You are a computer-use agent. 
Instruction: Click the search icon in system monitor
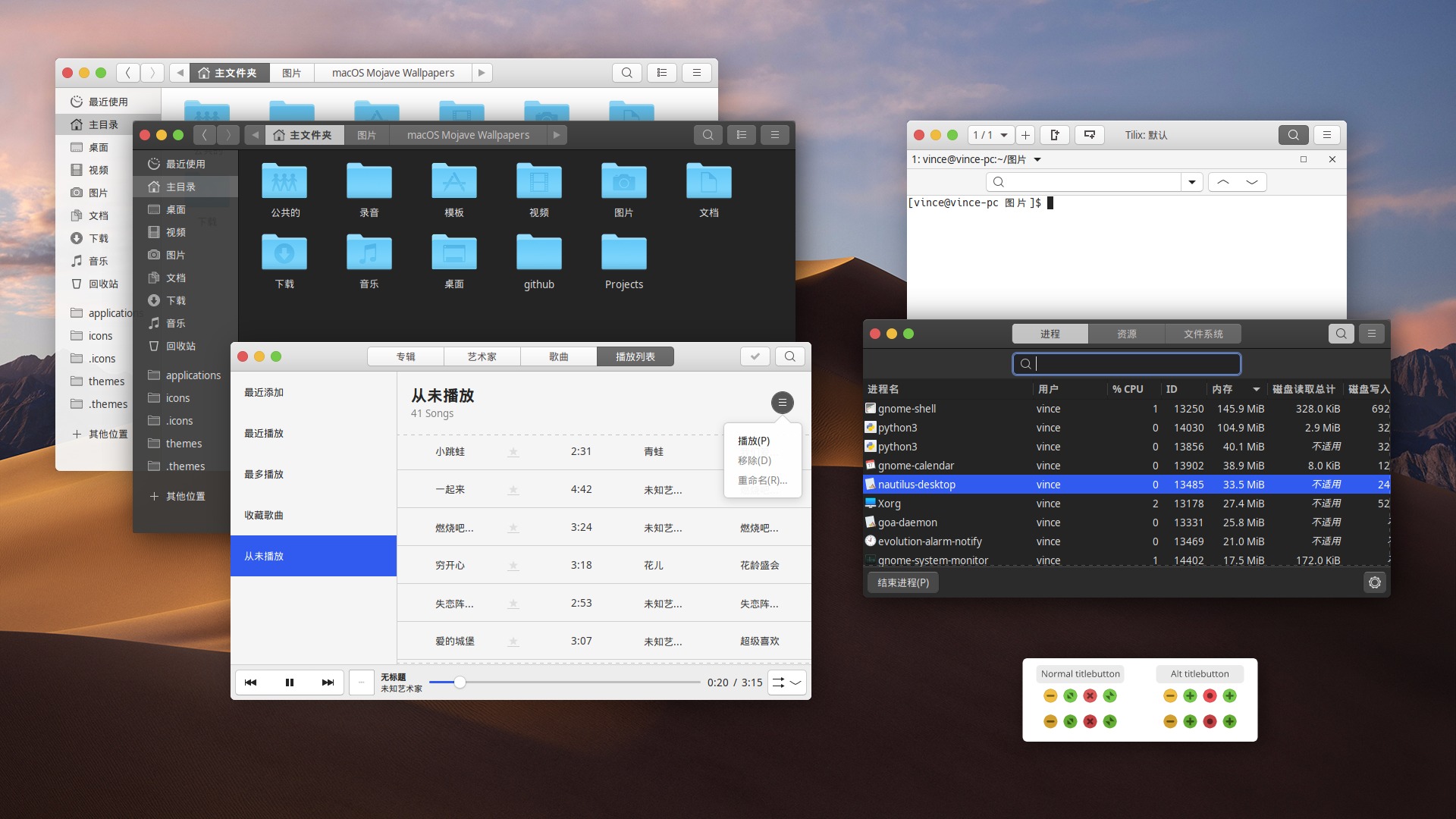pos(1341,333)
